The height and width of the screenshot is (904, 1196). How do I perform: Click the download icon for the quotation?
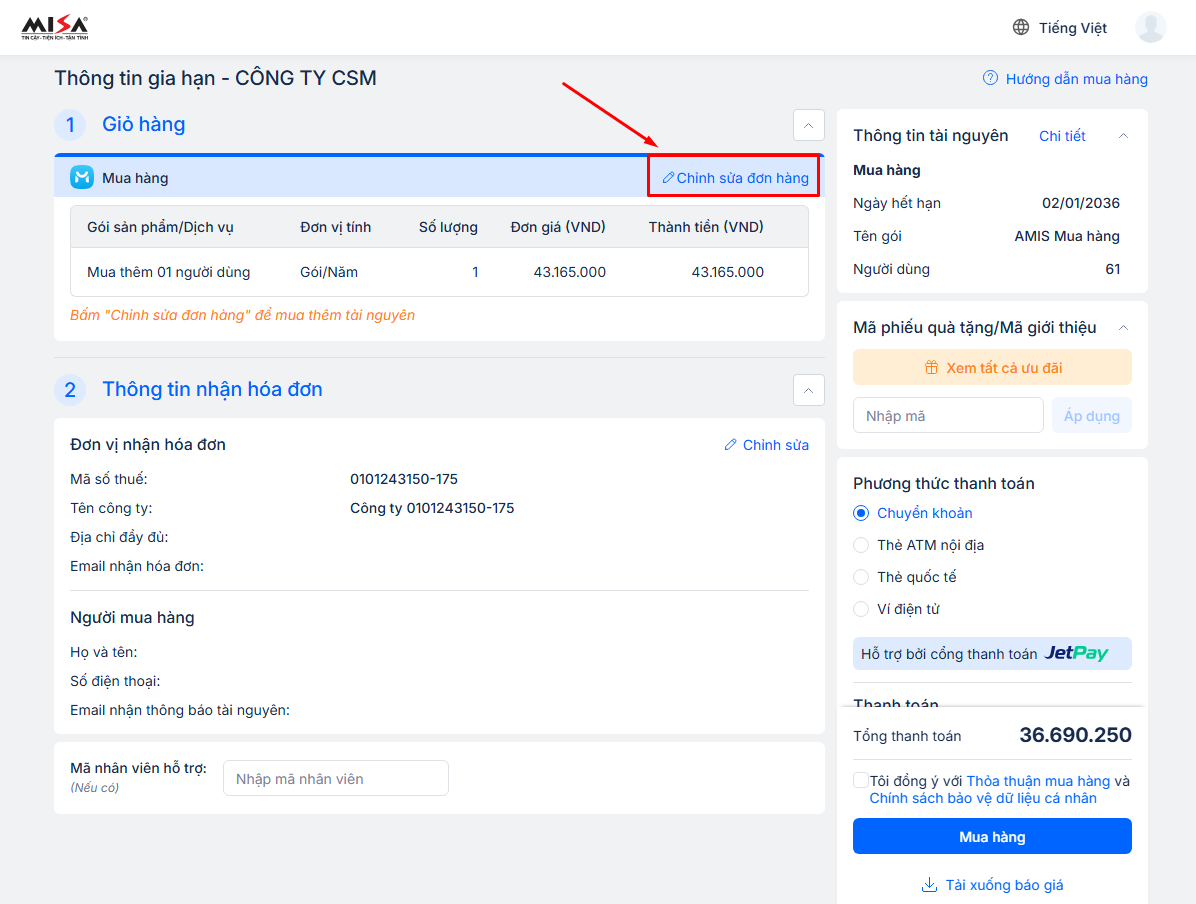(929, 885)
